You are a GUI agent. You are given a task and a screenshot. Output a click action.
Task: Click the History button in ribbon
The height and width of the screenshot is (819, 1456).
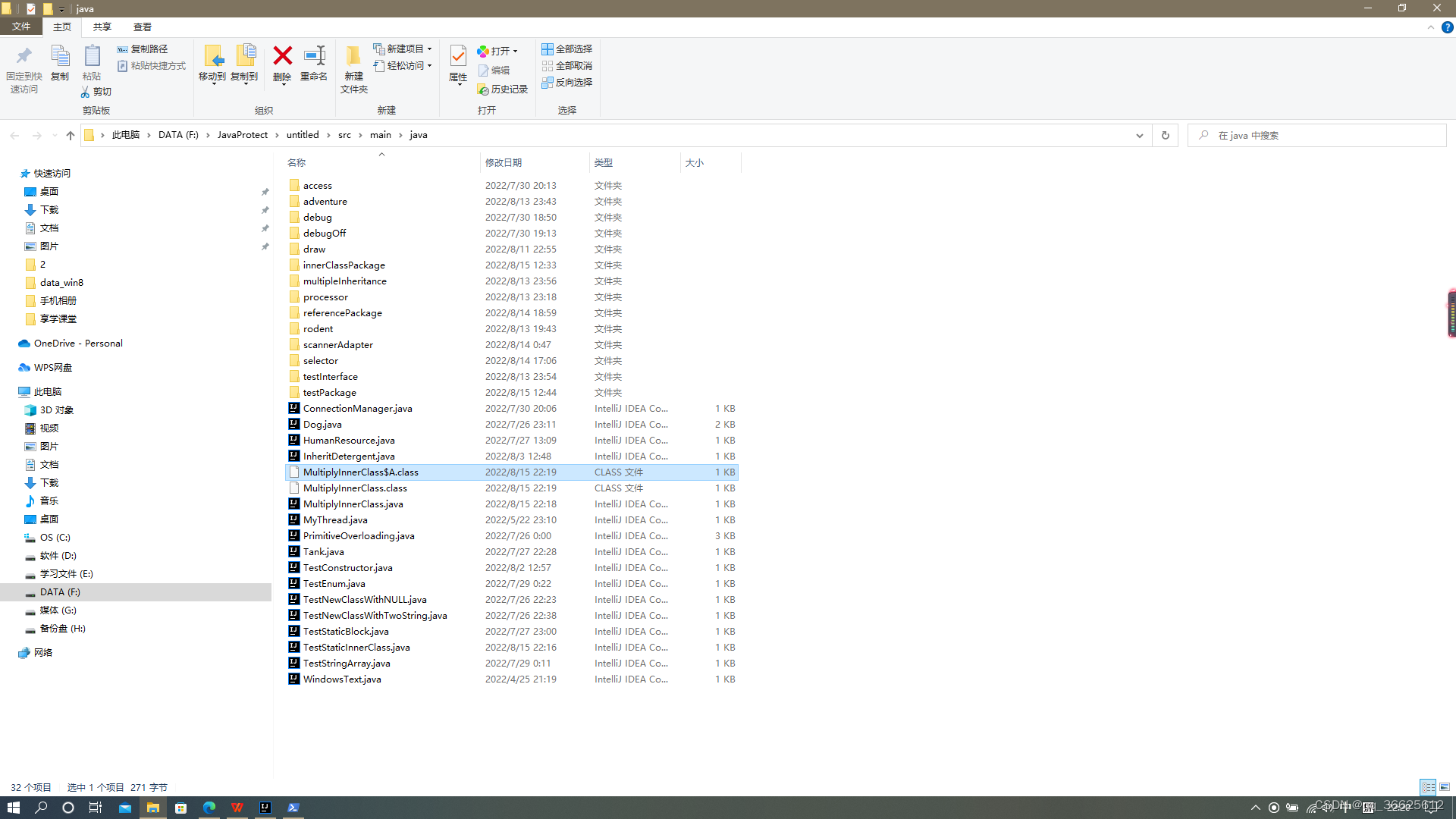pyautogui.click(x=502, y=89)
